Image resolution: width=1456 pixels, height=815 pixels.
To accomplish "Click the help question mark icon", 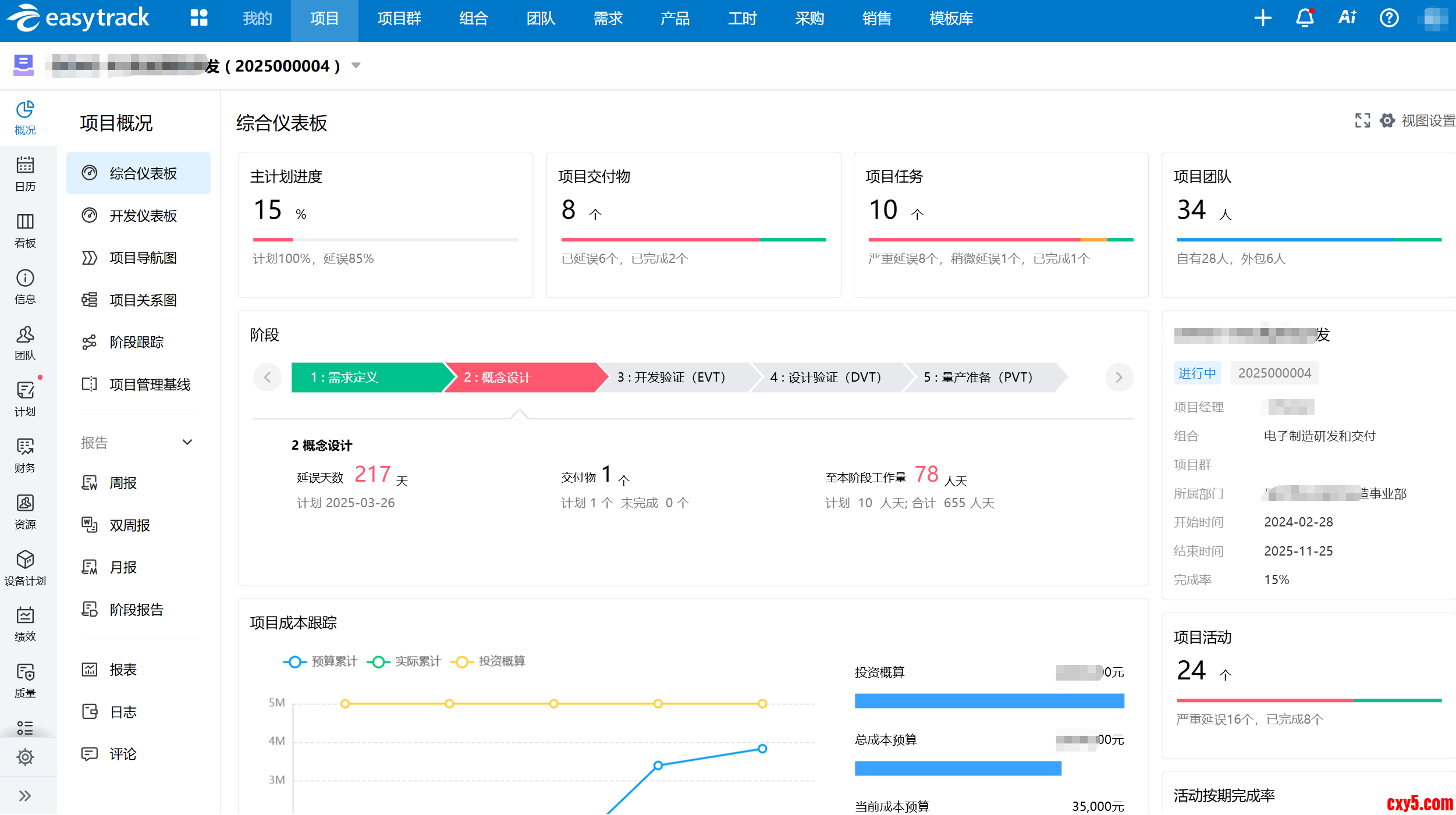I will click(1389, 18).
